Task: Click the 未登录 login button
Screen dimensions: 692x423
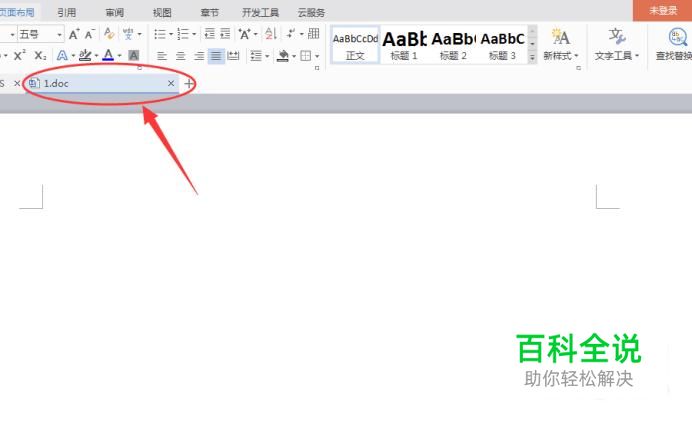Action: tap(662, 10)
